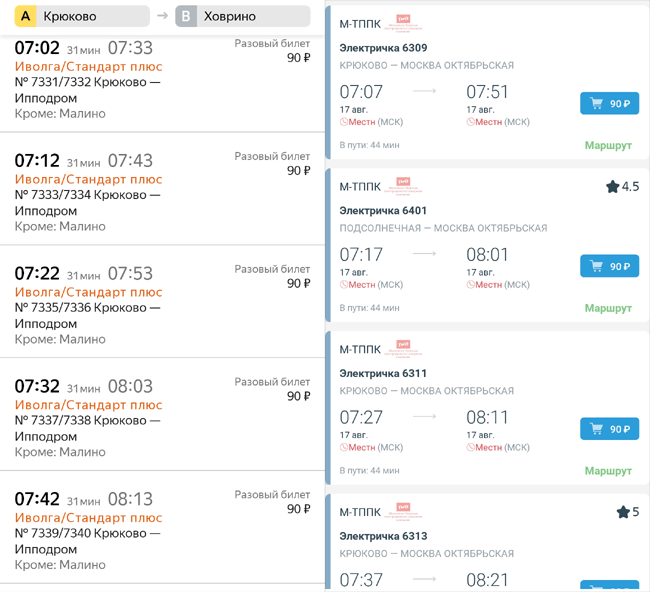Click the carrier logo on Электричка 6309 card
This screenshot has width=650, height=592.
click(403, 22)
